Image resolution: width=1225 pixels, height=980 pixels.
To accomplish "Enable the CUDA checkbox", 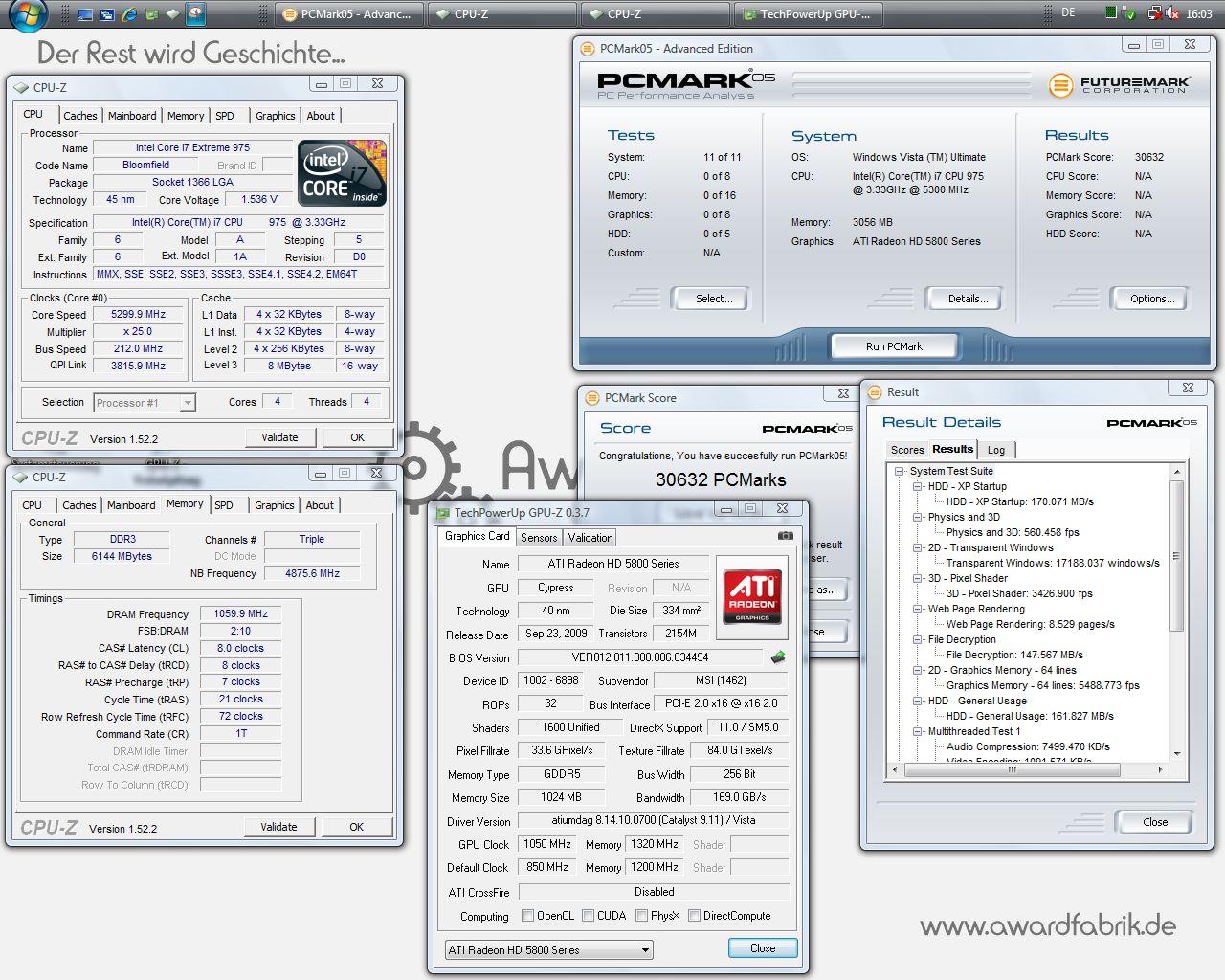I will 588,916.
